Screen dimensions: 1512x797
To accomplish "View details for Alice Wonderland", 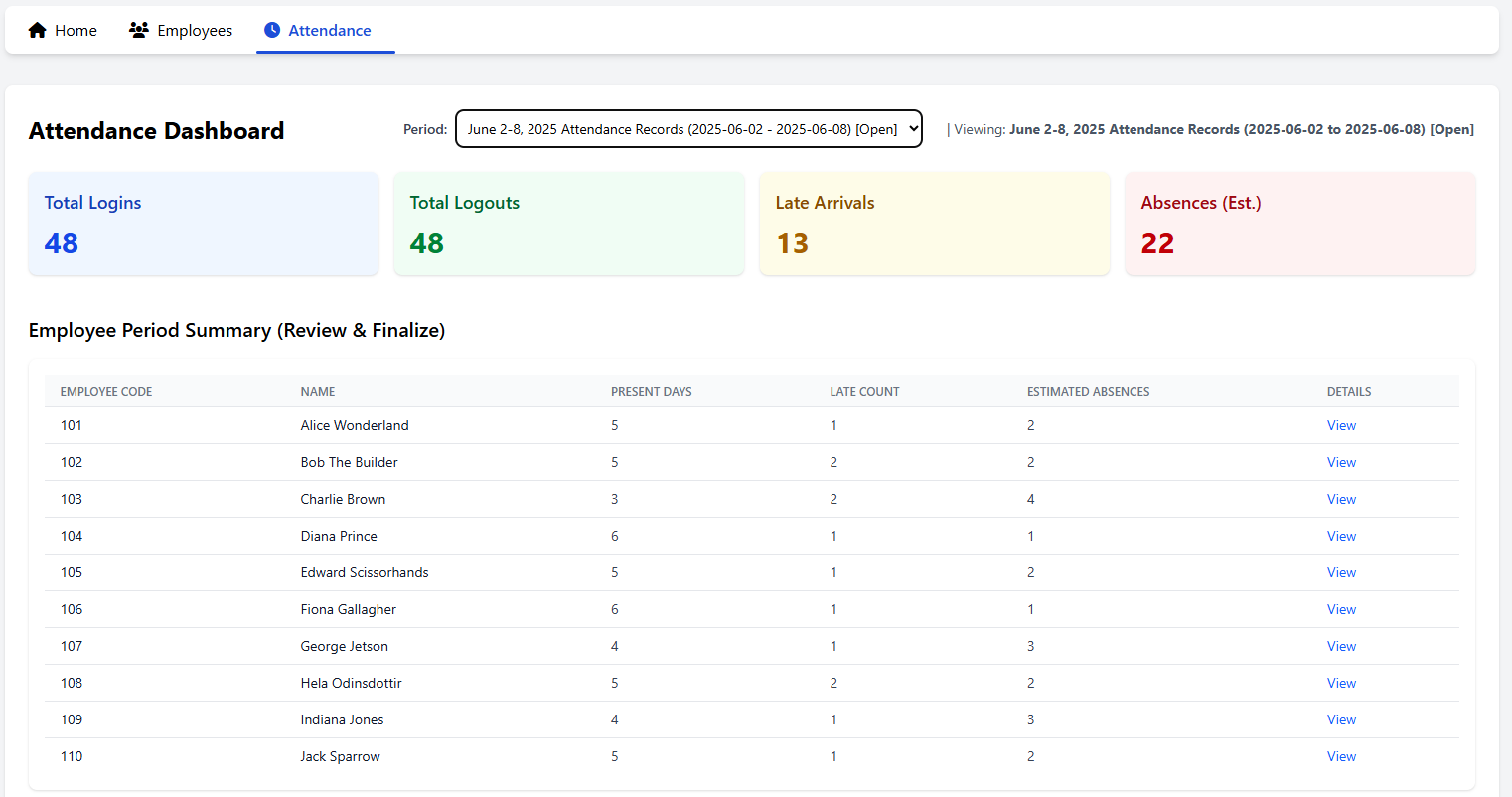I will click(1341, 425).
